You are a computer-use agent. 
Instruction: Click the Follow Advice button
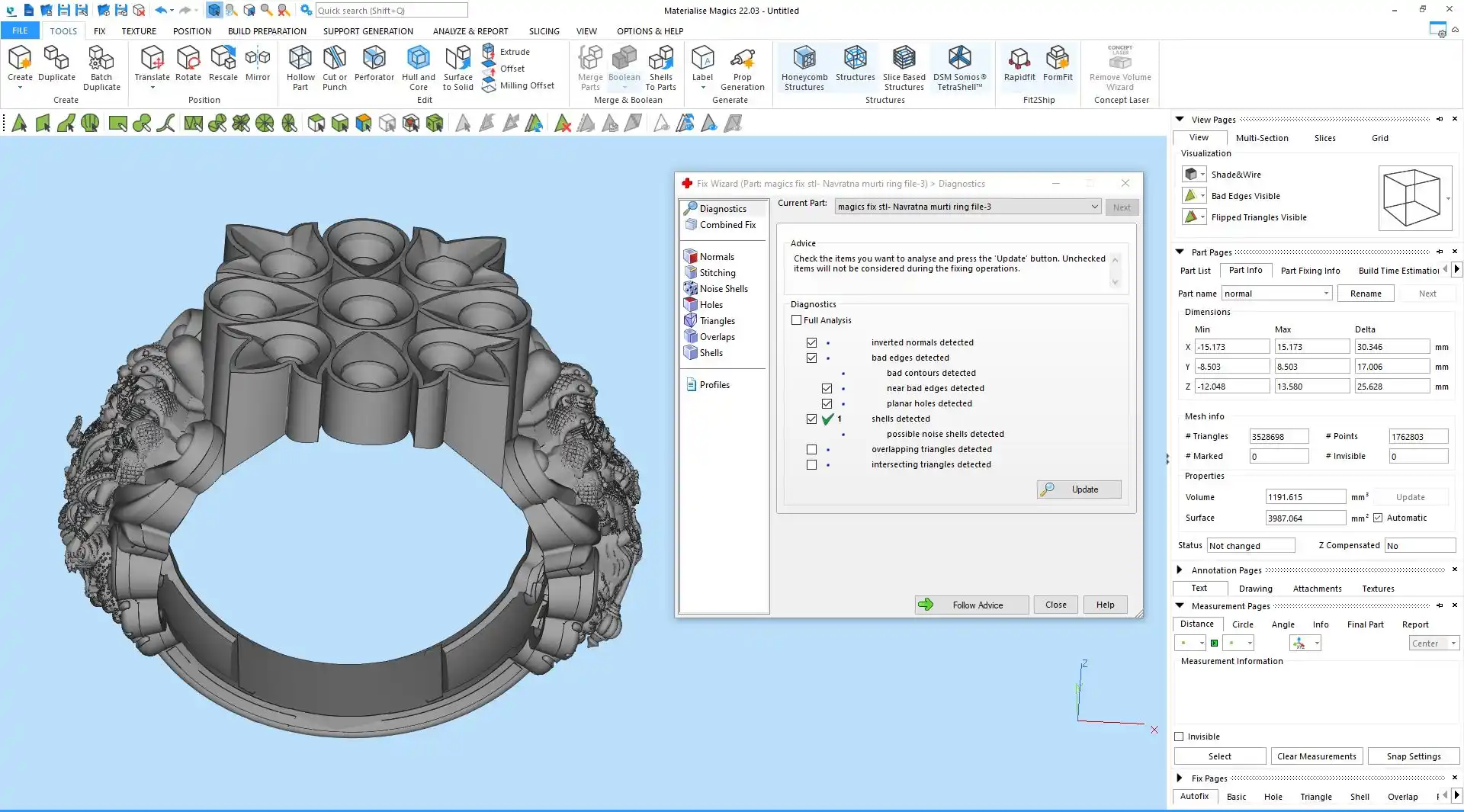[x=971, y=605]
